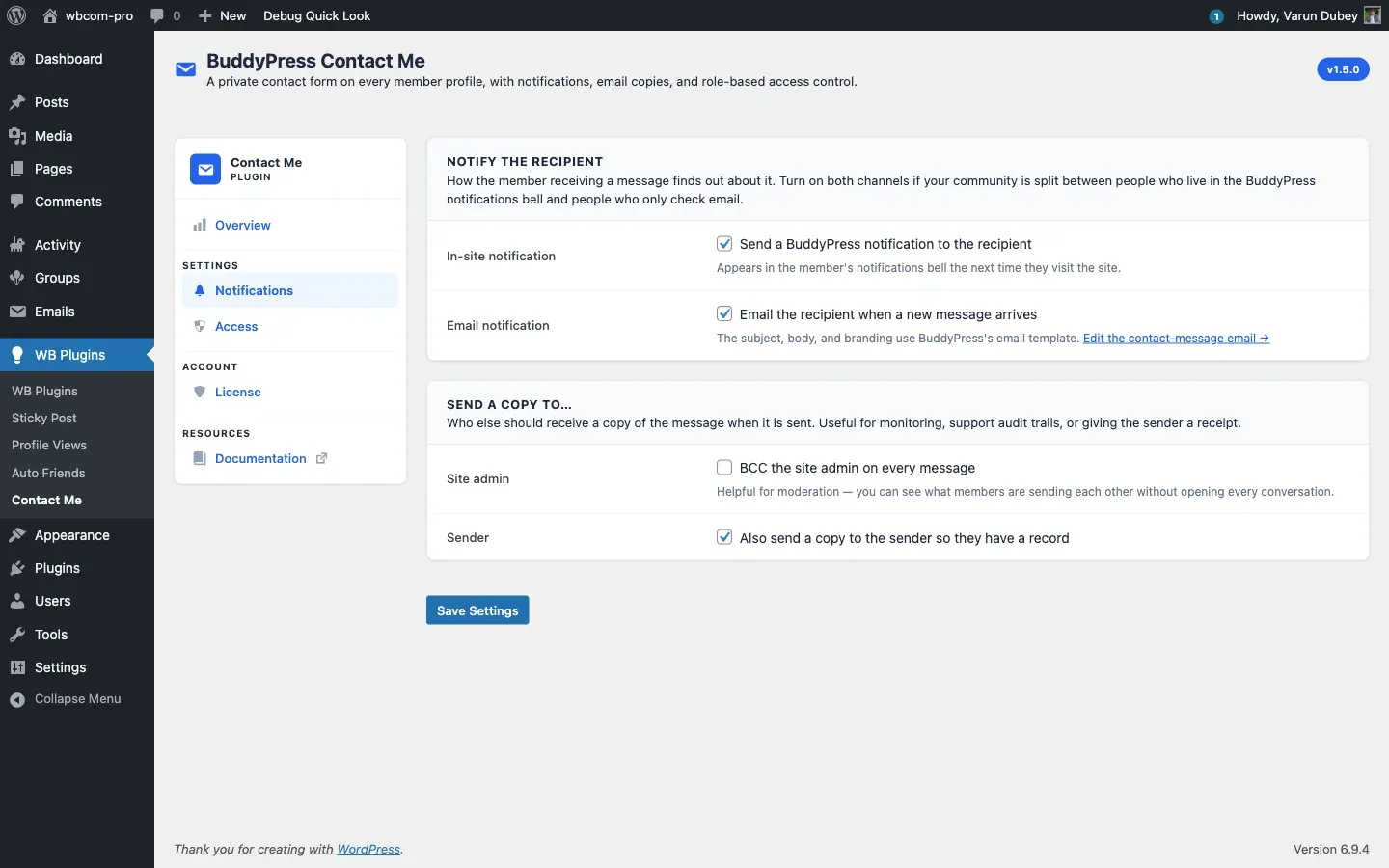Image resolution: width=1389 pixels, height=868 pixels.
Task: Click the Media icon in sidebar
Action: (17, 136)
